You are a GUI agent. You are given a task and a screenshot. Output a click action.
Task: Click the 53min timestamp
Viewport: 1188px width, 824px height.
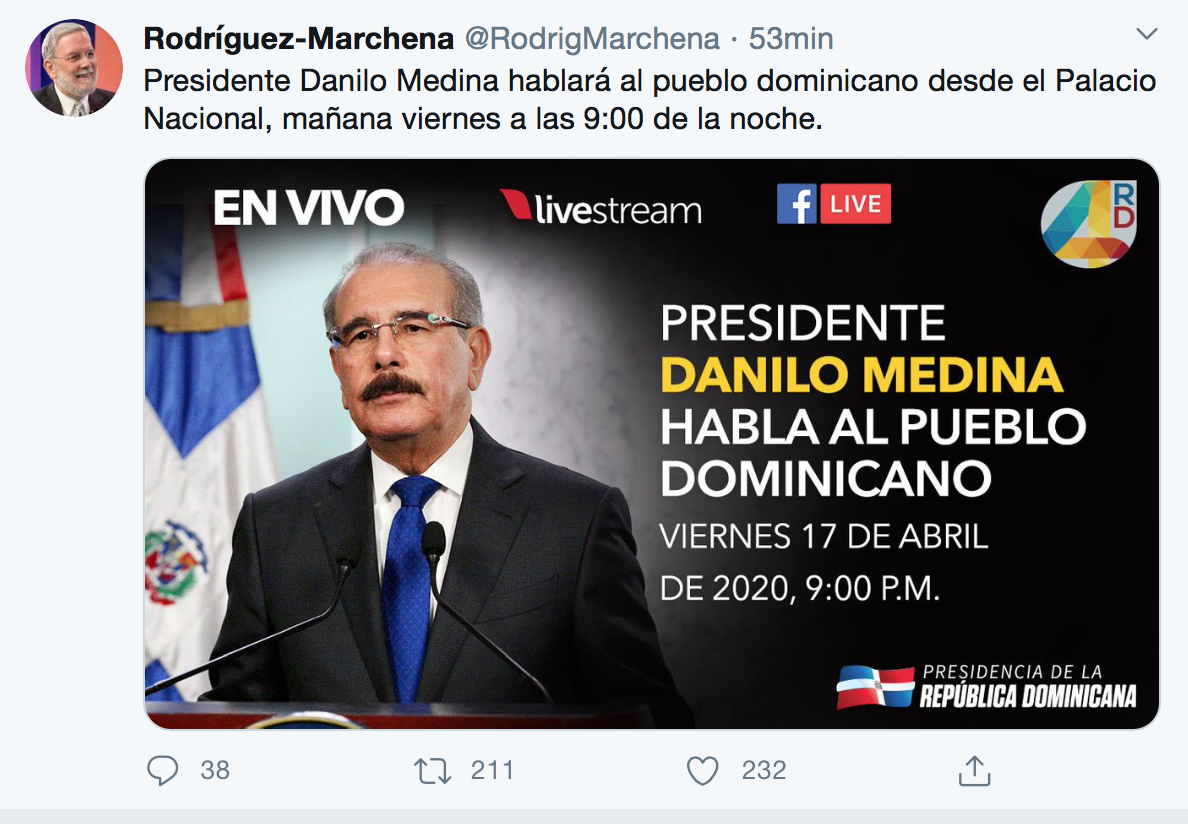791,39
